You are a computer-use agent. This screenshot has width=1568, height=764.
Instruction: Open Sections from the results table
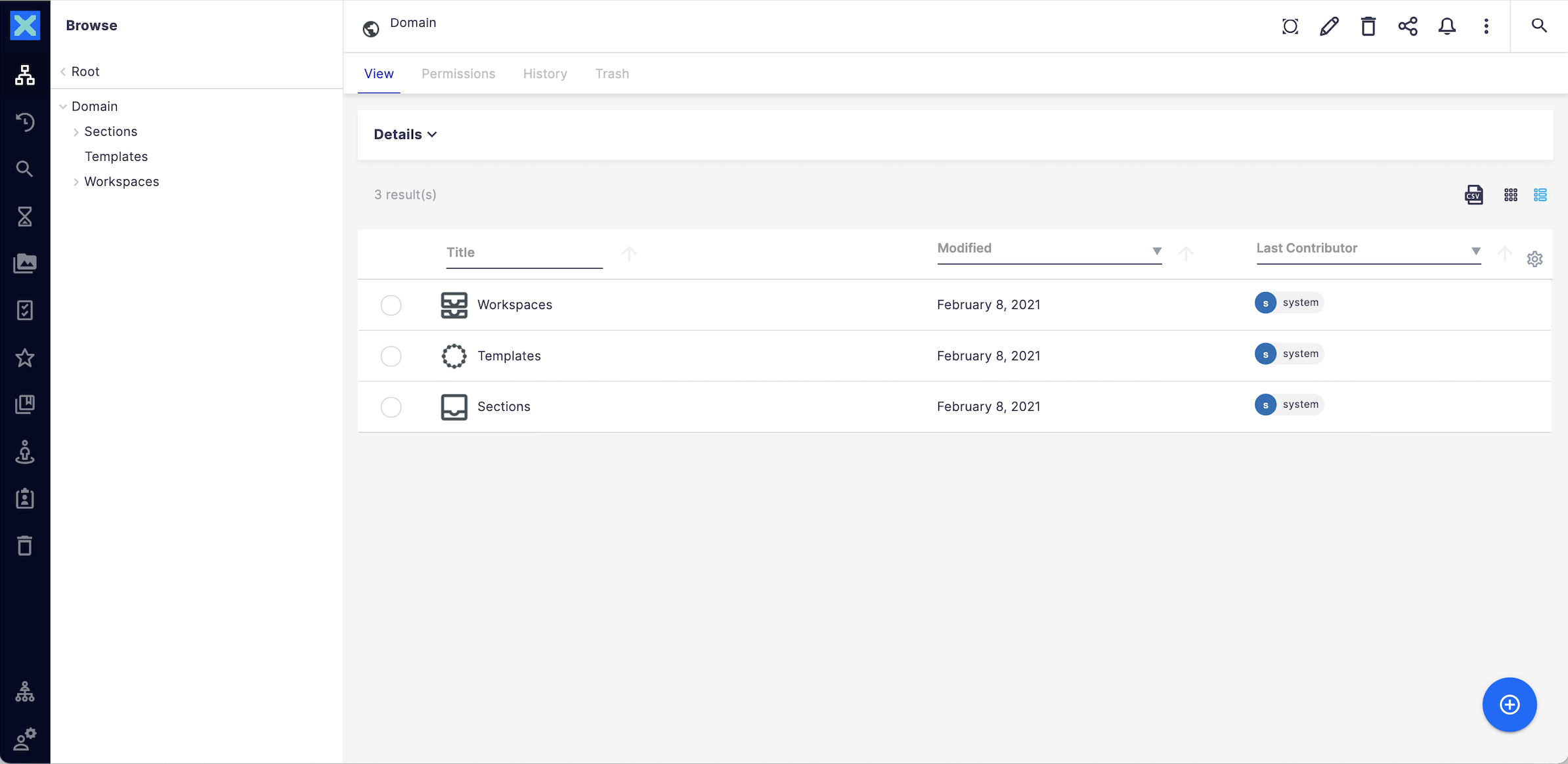coord(504,406)
